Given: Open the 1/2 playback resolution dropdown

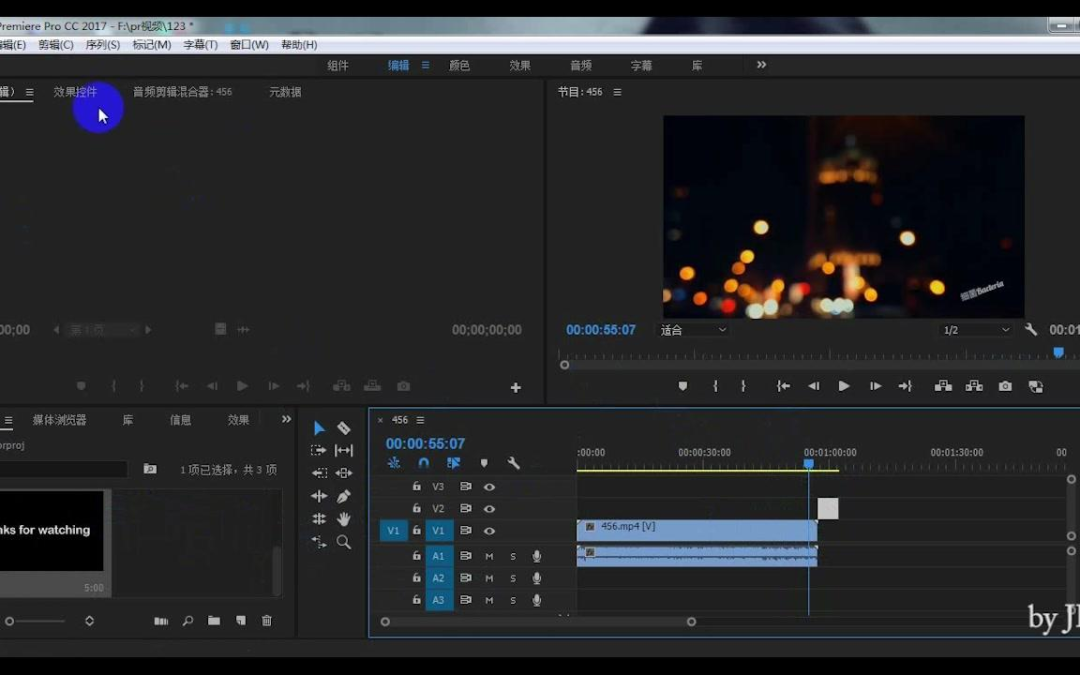Looking at the screenshot, I should [x=977, y=330].
